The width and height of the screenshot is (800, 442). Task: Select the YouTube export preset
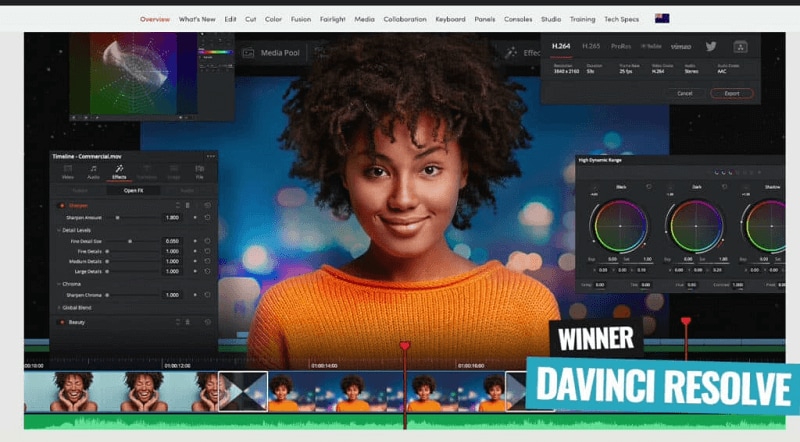(651, 46)
